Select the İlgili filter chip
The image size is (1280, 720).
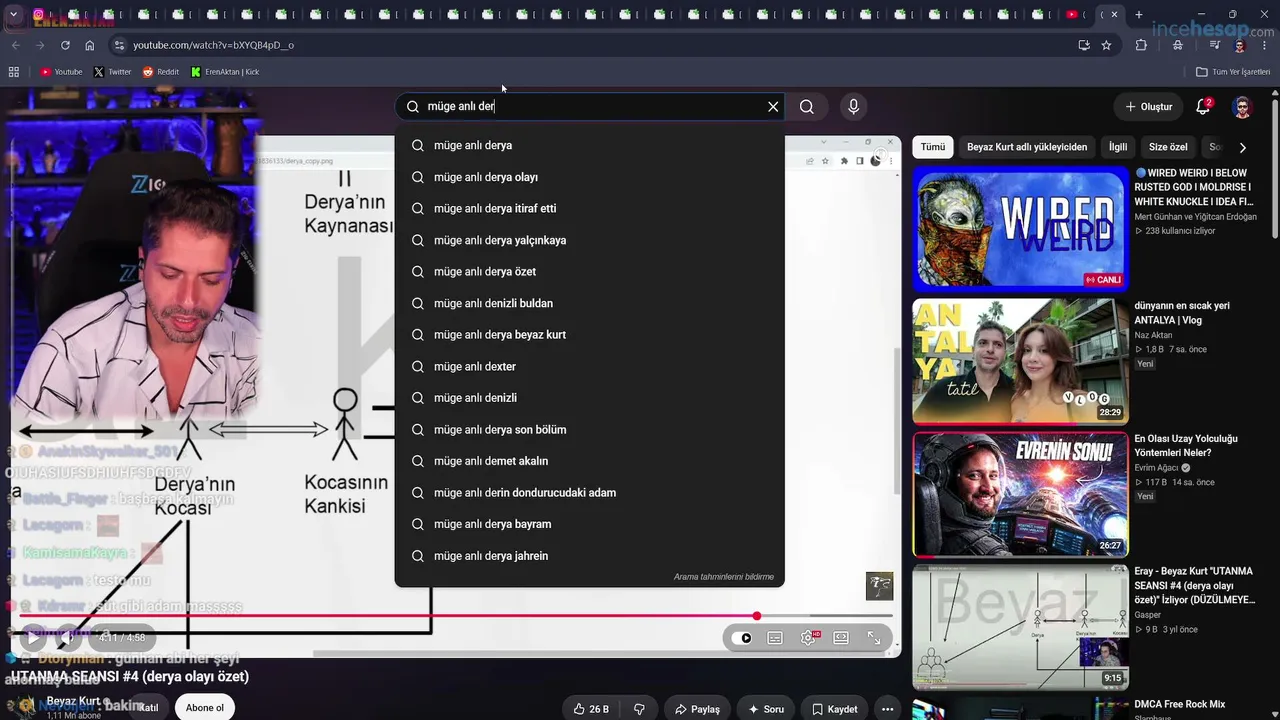(1118, 147)
